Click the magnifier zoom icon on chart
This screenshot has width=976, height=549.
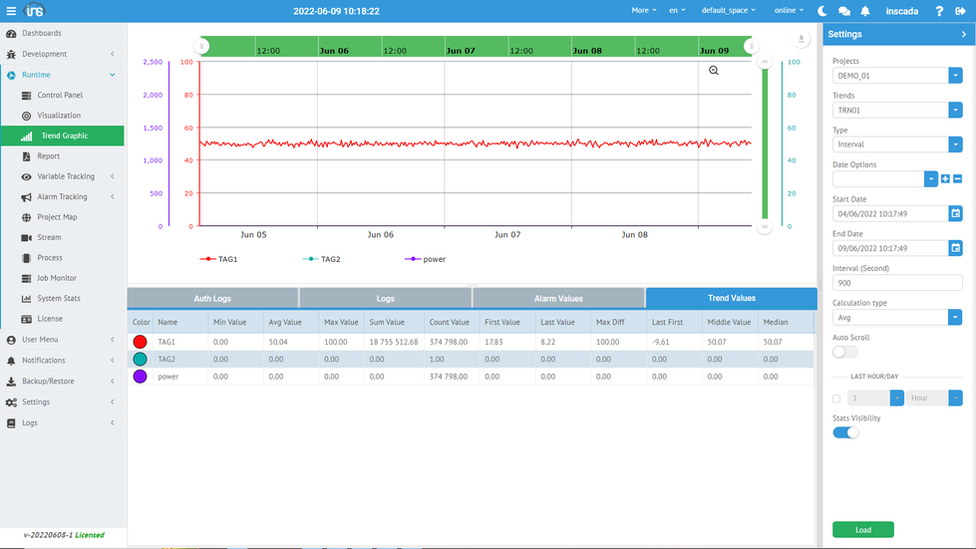click(x=714, y=71)
